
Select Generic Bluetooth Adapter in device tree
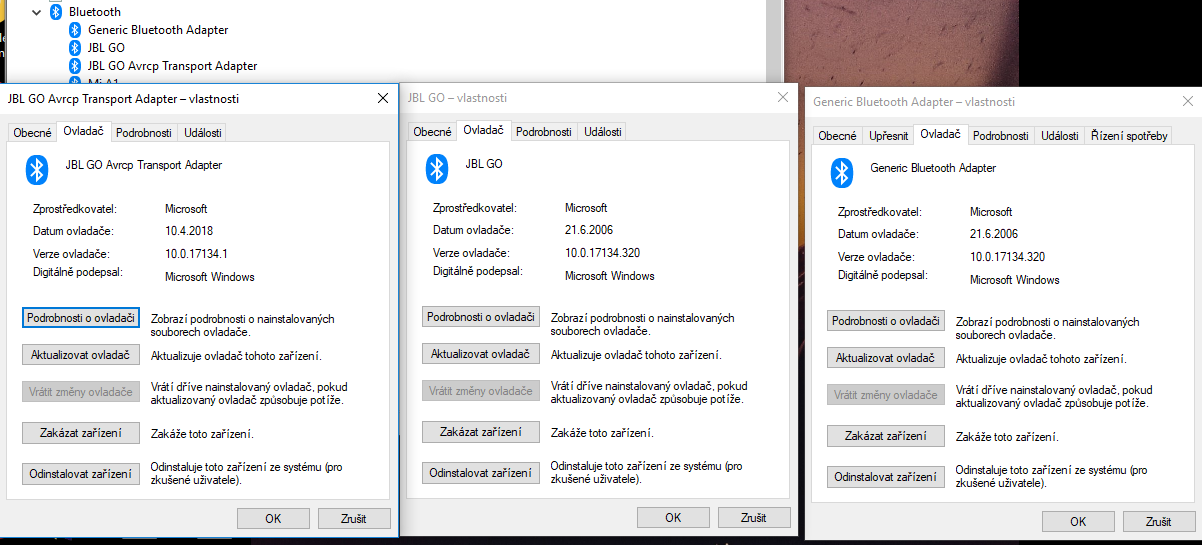pos(158,30)
